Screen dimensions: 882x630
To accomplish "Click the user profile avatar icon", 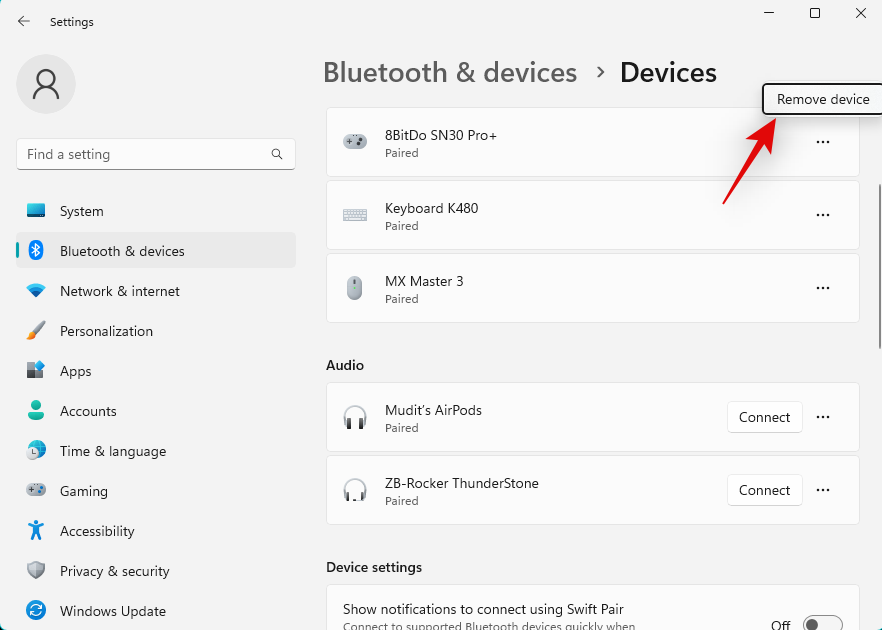I will tap(45, 84).
